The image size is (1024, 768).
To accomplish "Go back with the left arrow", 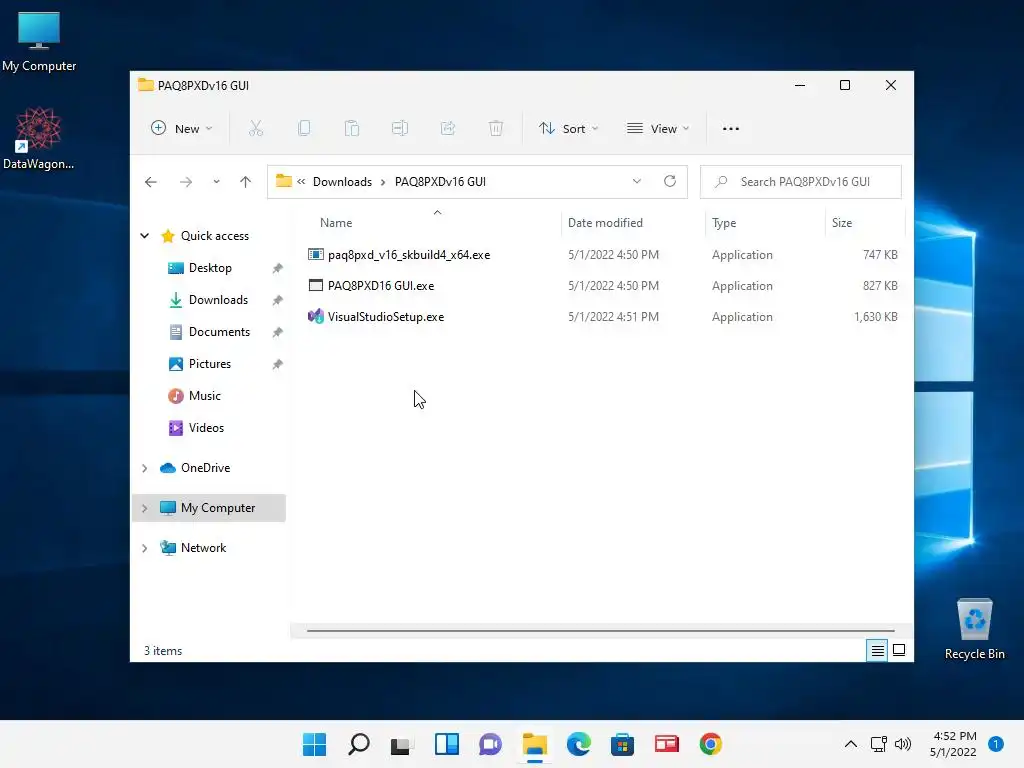I will point(151,182).
